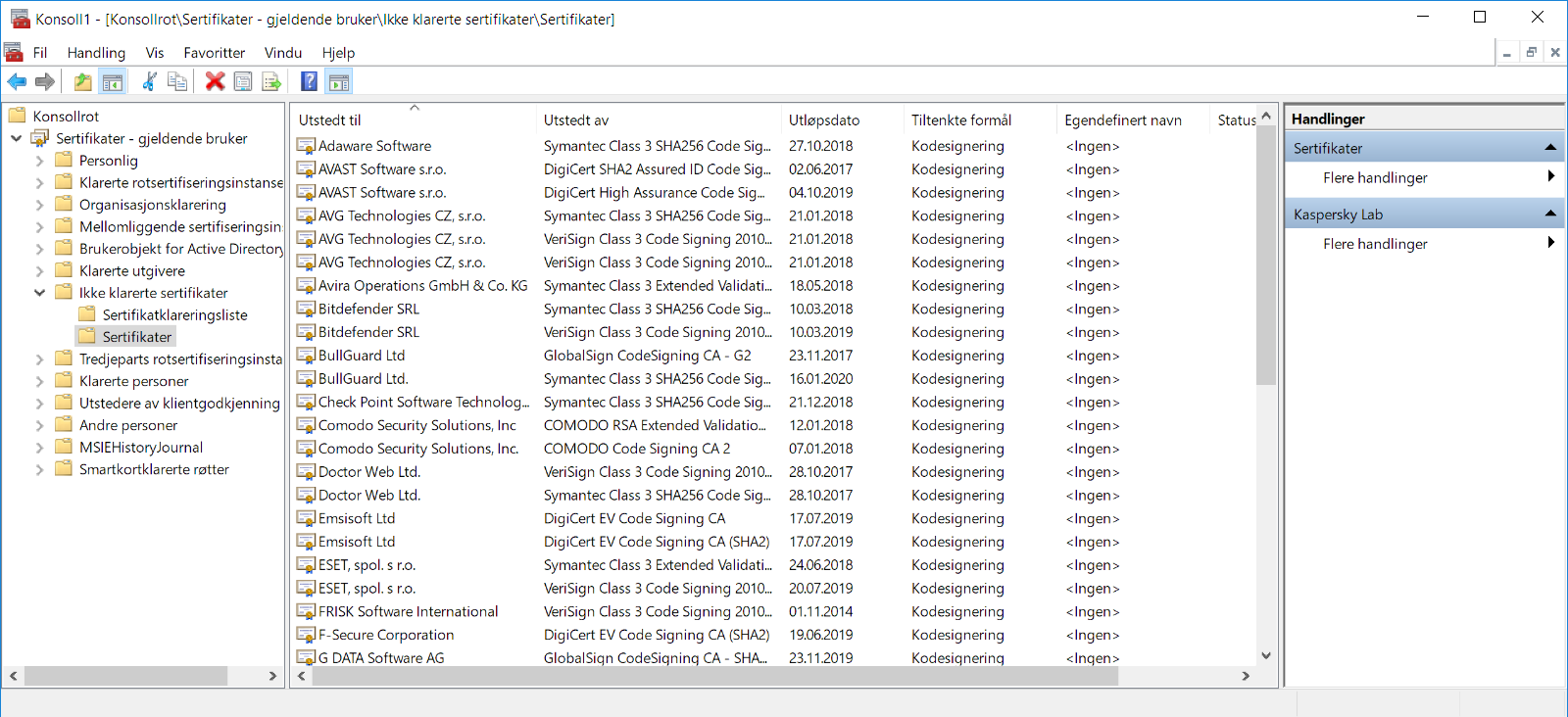Open Flere handlinger under Sertifikater
Image resolution: width=1568 pixels, height=717 pixels.
(x=1375, y=177)
